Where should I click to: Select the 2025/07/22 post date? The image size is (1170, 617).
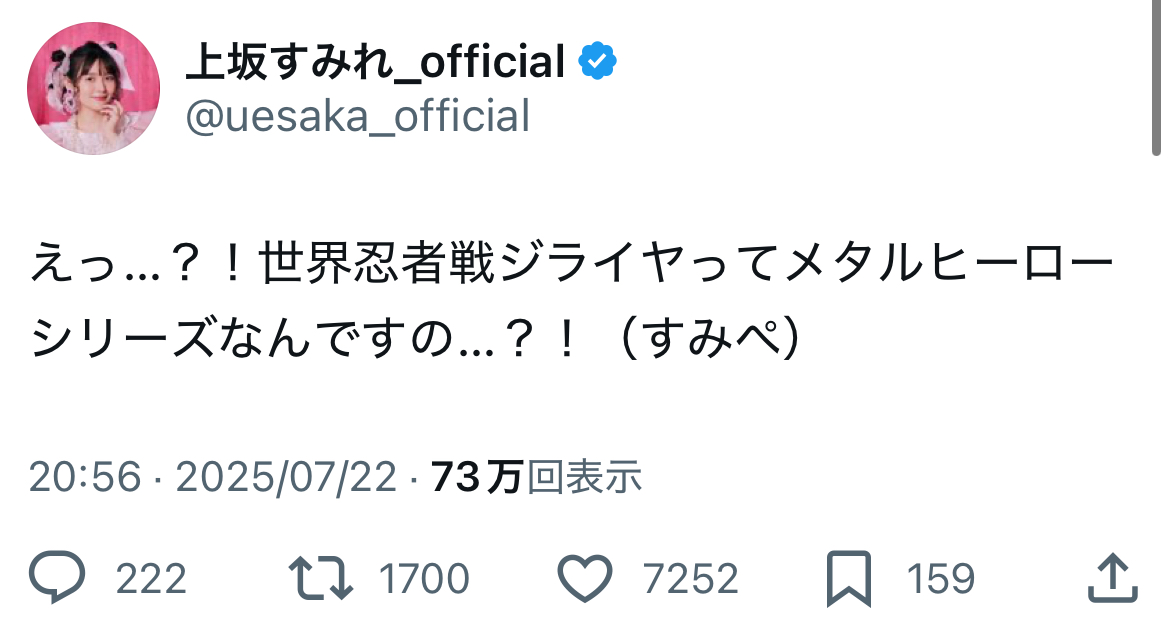click(x=287, y=478)
